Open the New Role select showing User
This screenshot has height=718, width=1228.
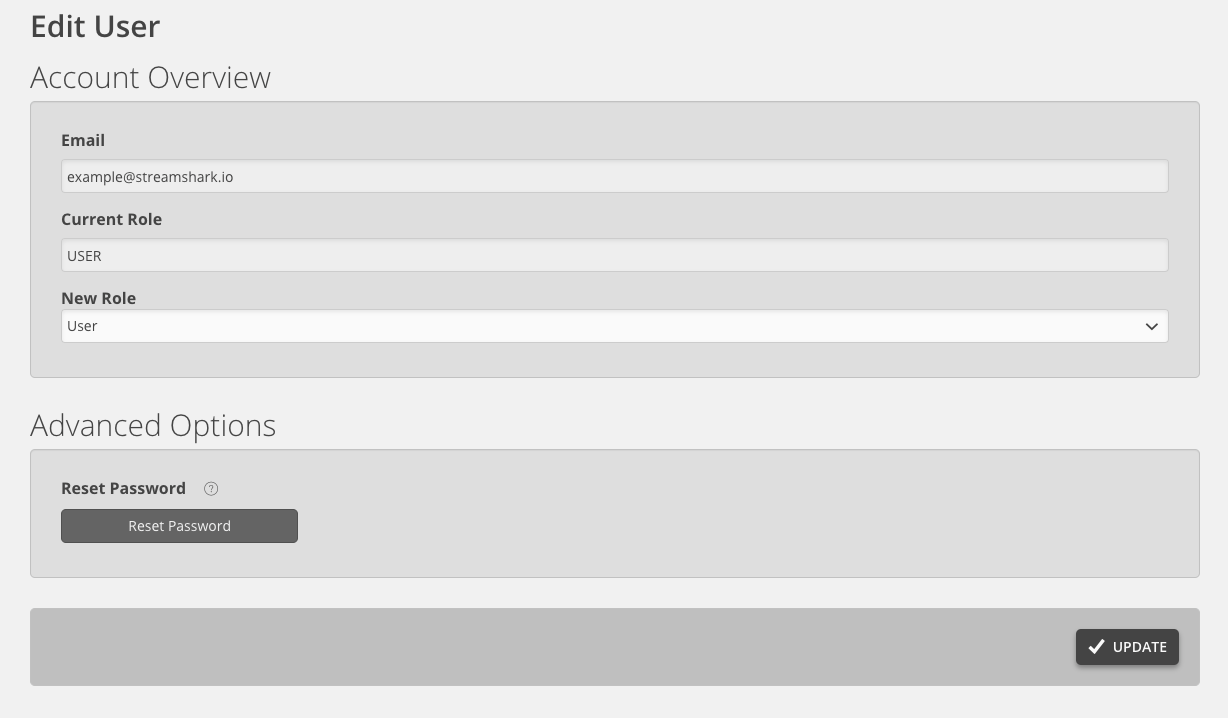pos(614,326)
